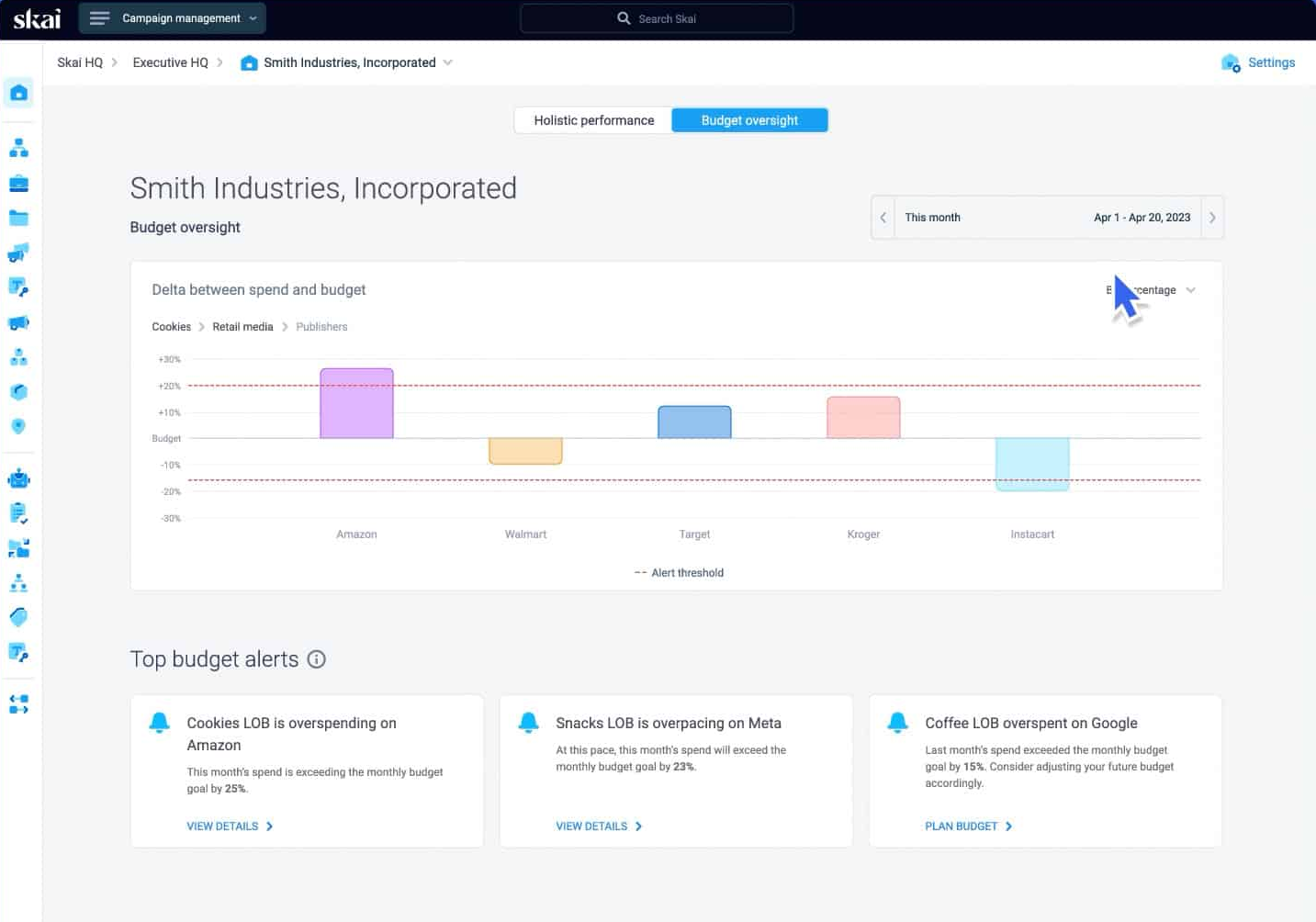The height and width of the screenshot is (922, 1316).
Task: Switch to Holistic performance view
Action: pos(593,120)
